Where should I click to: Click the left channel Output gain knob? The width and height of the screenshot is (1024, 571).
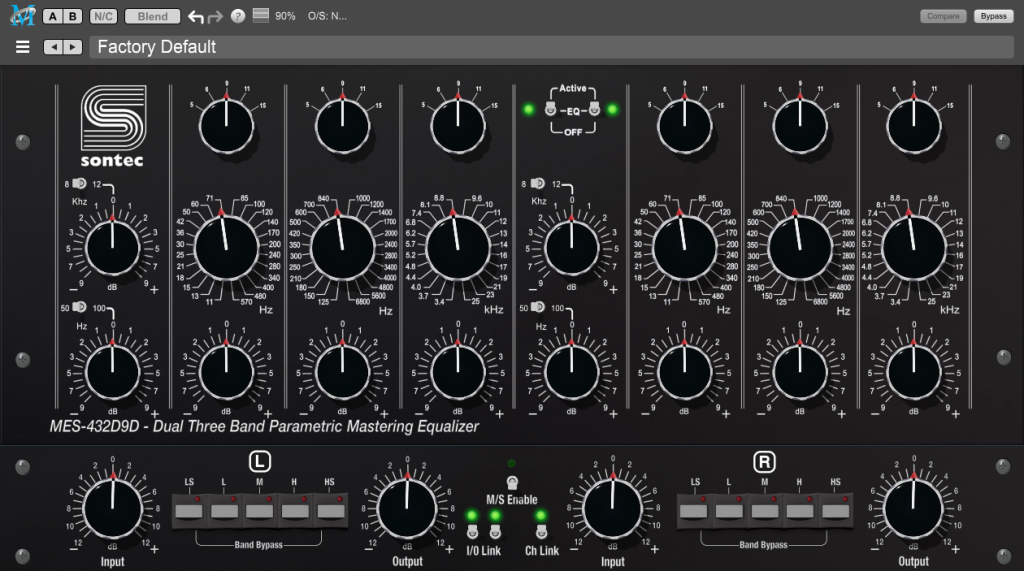(408, 510)
